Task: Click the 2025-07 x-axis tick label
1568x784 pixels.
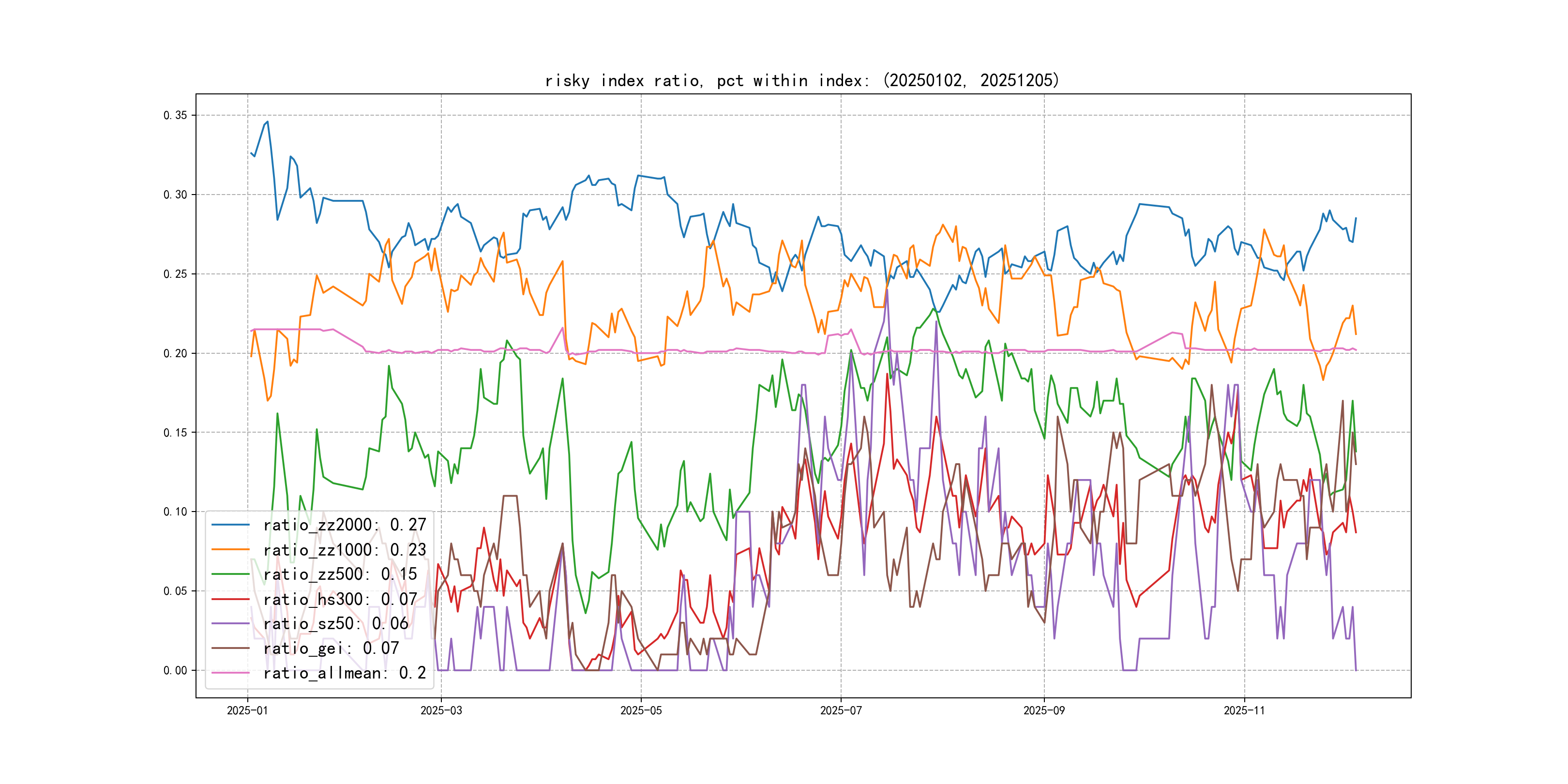Action: pos(841,710)
